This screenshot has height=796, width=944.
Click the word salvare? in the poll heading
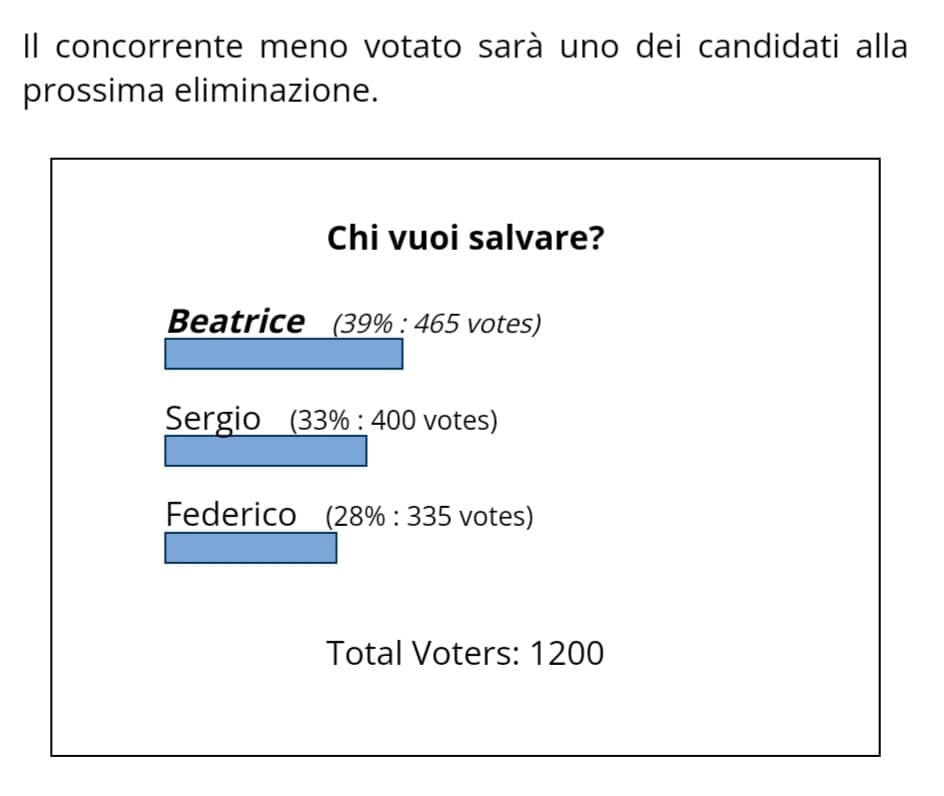(536, 238)
